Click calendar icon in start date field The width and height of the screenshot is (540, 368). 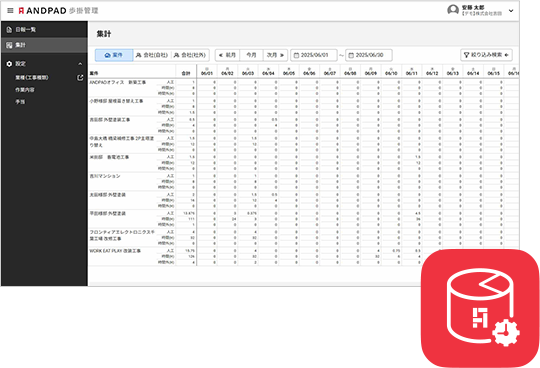coord(296,55)
